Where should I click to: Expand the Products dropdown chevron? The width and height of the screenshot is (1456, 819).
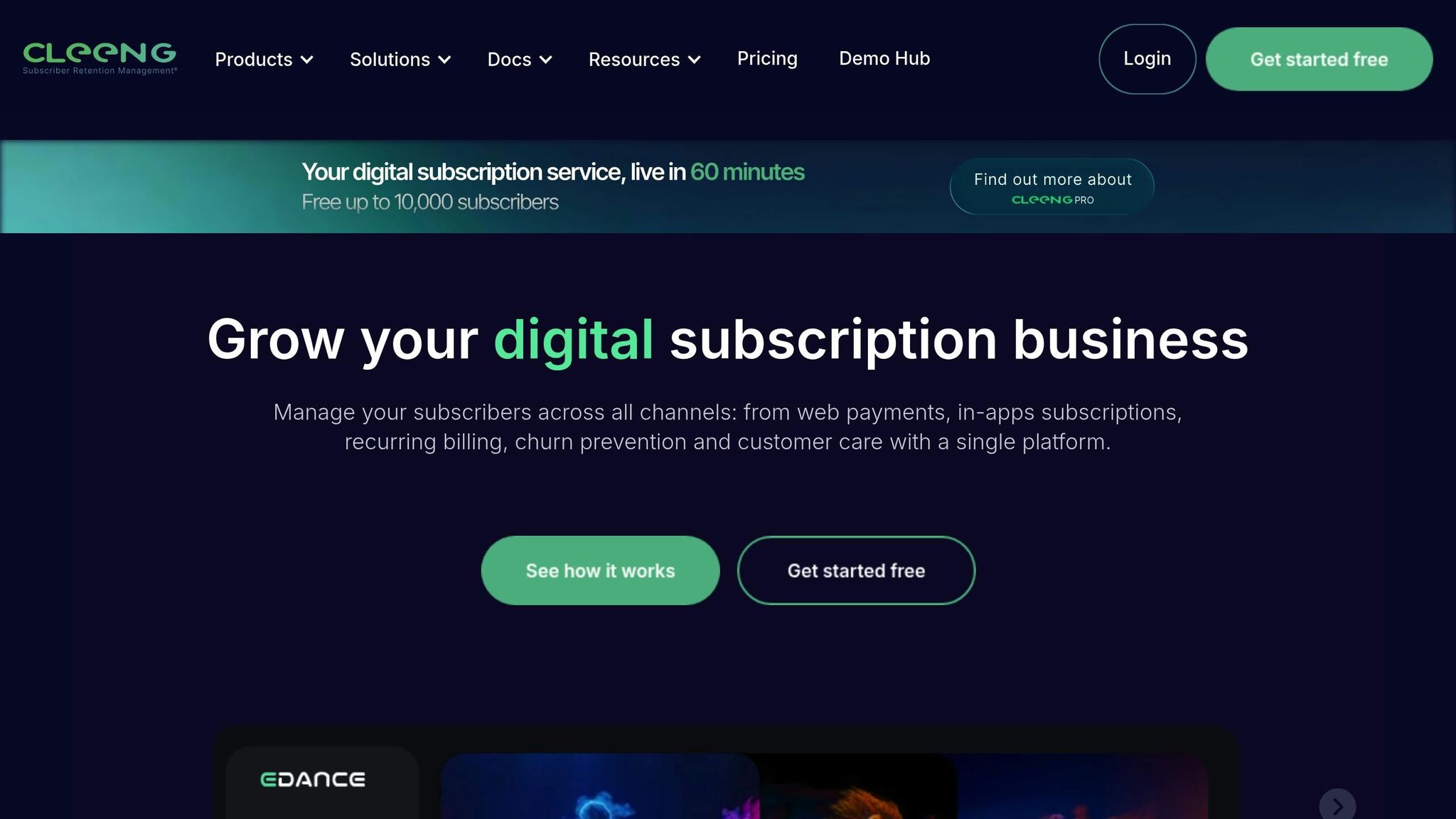pos(307,60)
